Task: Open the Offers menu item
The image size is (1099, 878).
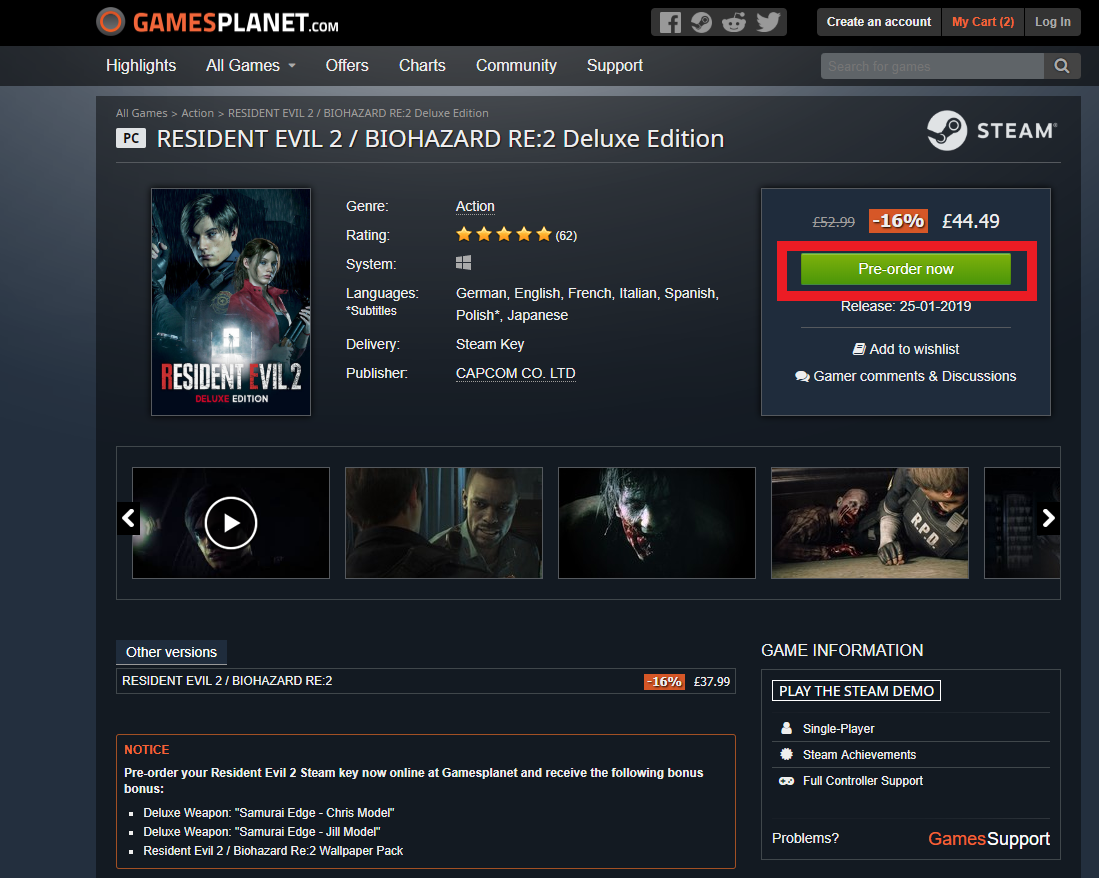Action: [x=347, y=65]
